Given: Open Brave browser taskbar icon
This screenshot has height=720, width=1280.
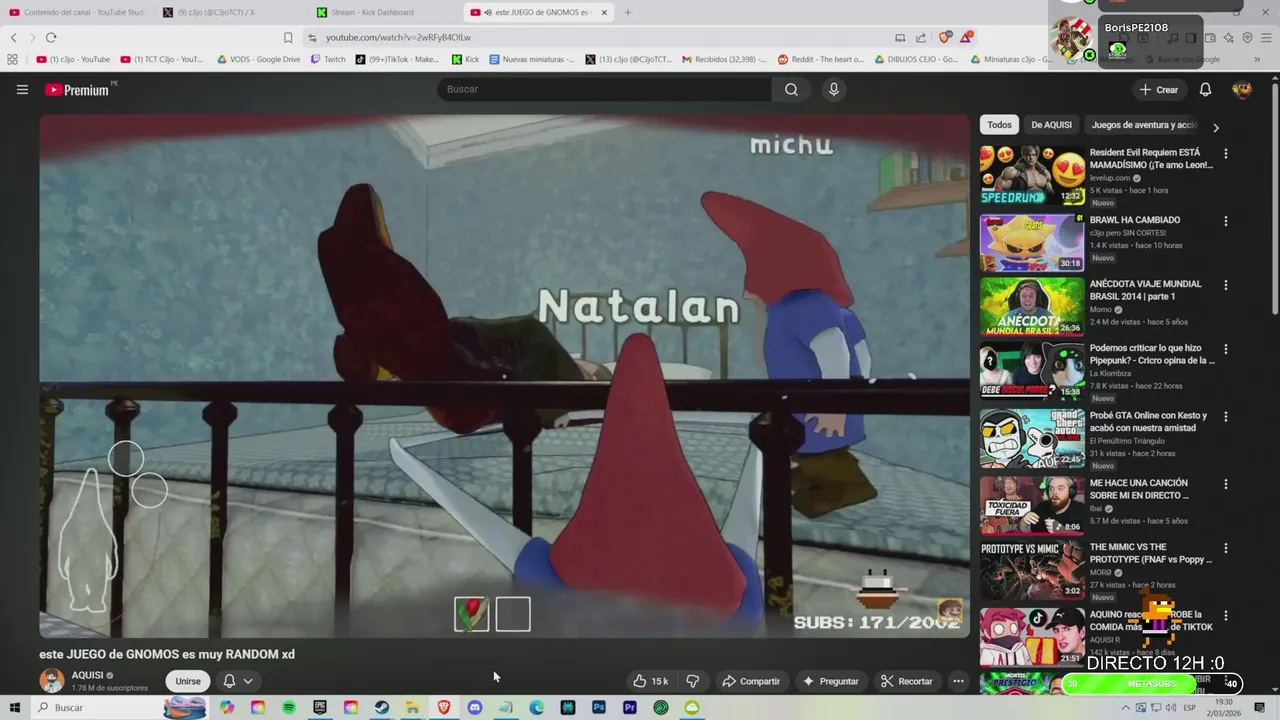Looking at the screenshot, I should click(x=444, y=707).
